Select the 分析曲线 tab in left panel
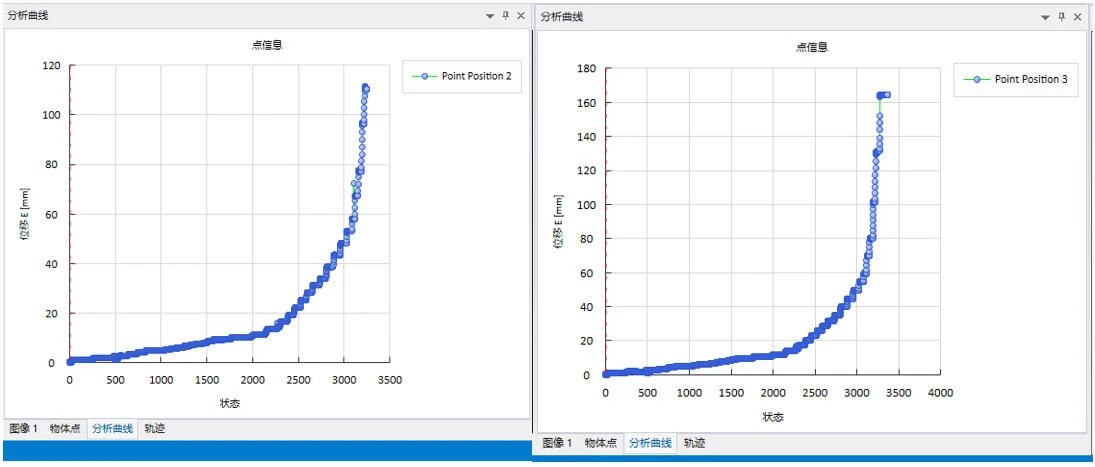Screen dimensions: 1095x467 pos(111,428)
